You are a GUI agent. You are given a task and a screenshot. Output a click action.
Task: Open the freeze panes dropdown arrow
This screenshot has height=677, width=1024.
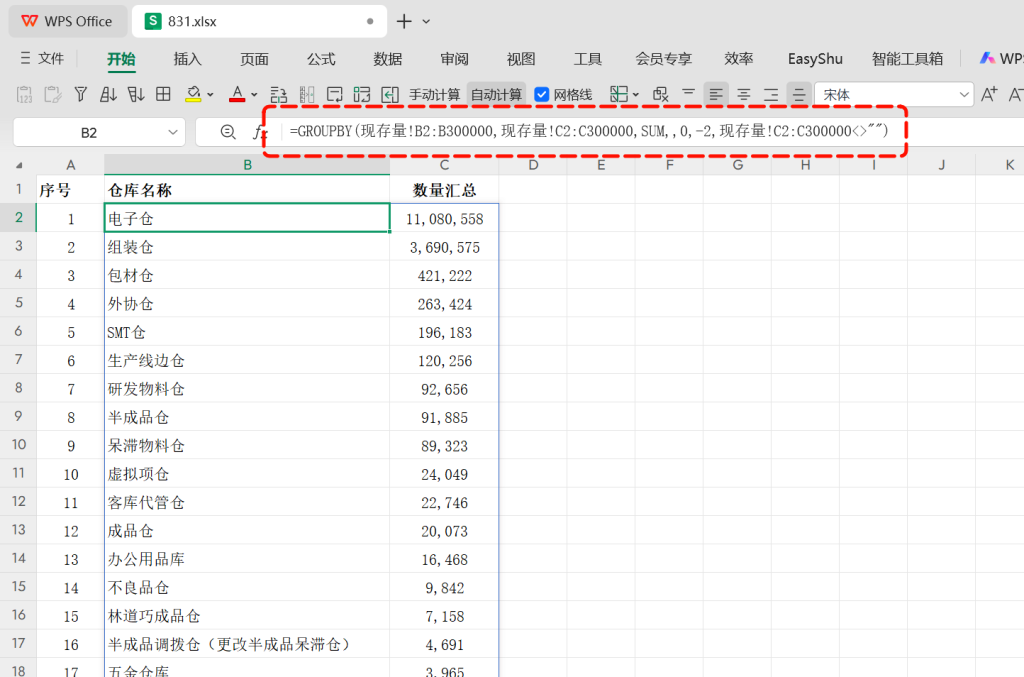(x=635, y=95)
